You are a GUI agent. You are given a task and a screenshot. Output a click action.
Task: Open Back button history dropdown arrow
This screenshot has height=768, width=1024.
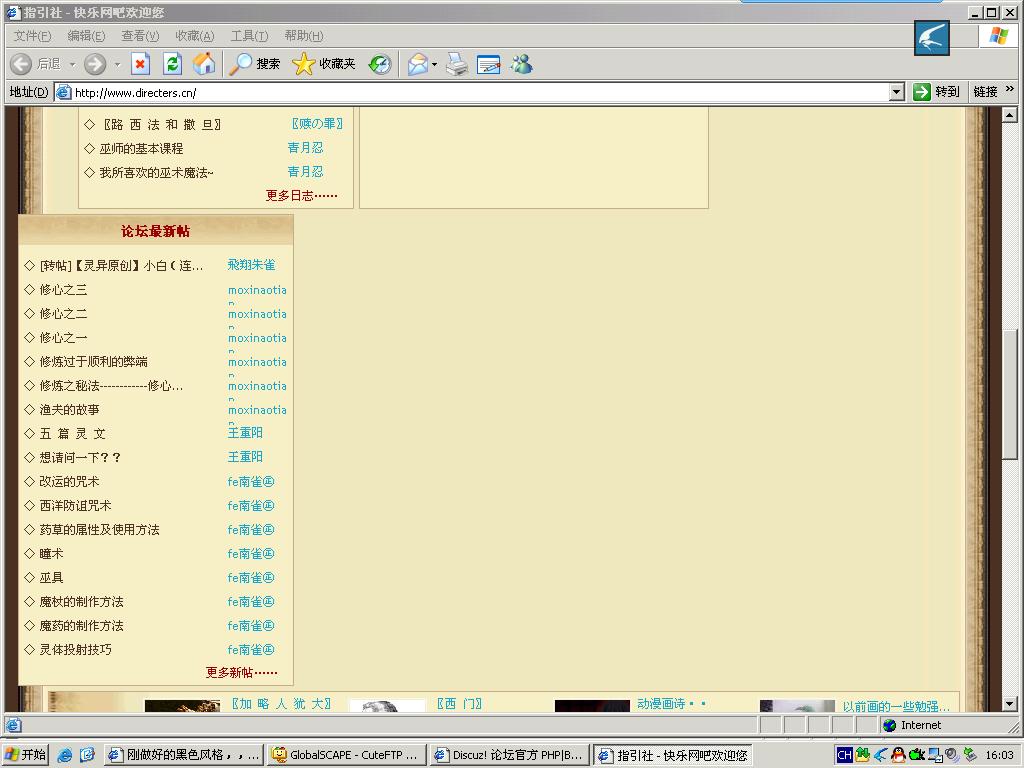(x=72, y=64)
